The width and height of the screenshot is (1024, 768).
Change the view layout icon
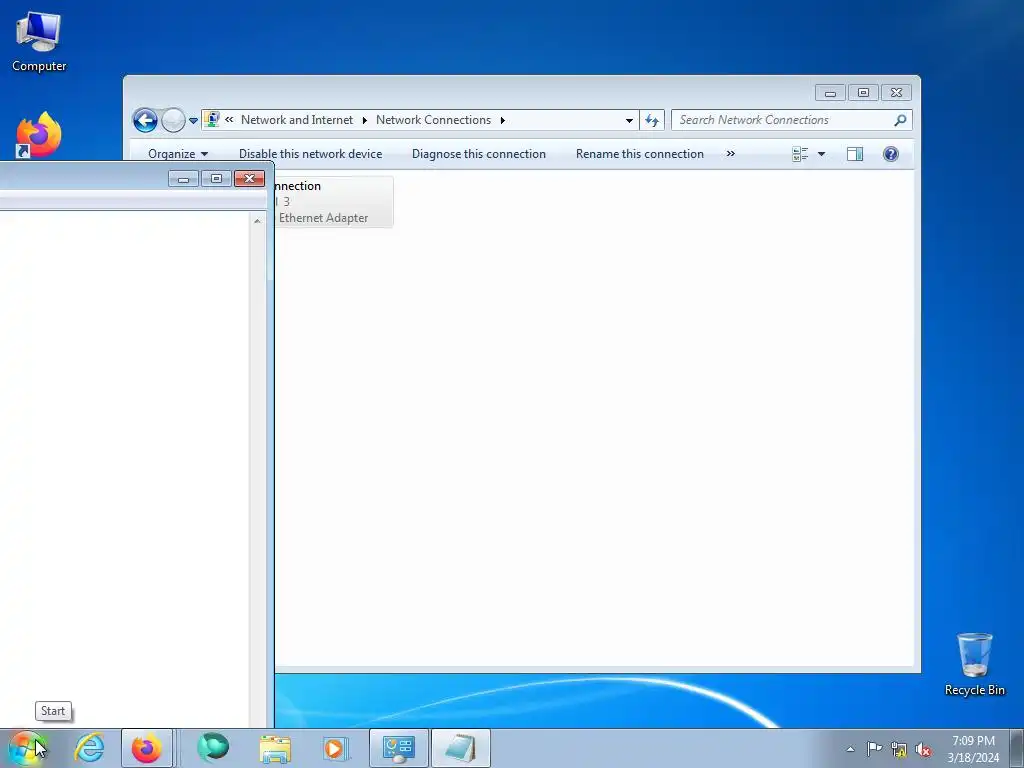tap(800, 154)
